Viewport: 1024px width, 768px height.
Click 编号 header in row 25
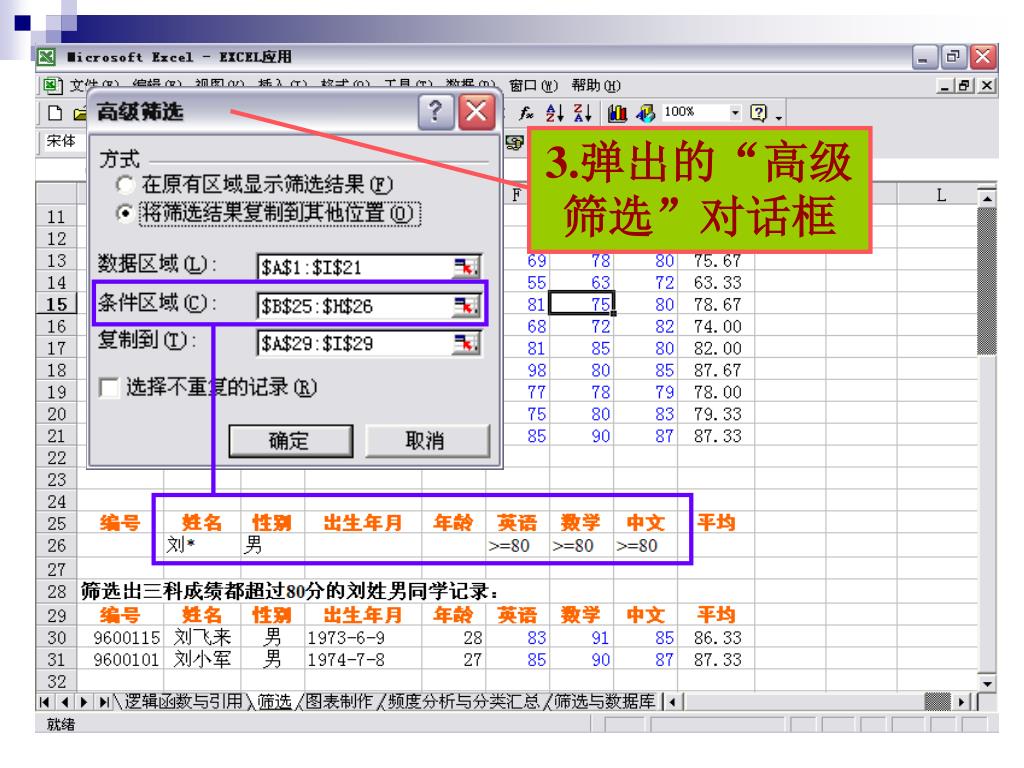coord(121,522)
